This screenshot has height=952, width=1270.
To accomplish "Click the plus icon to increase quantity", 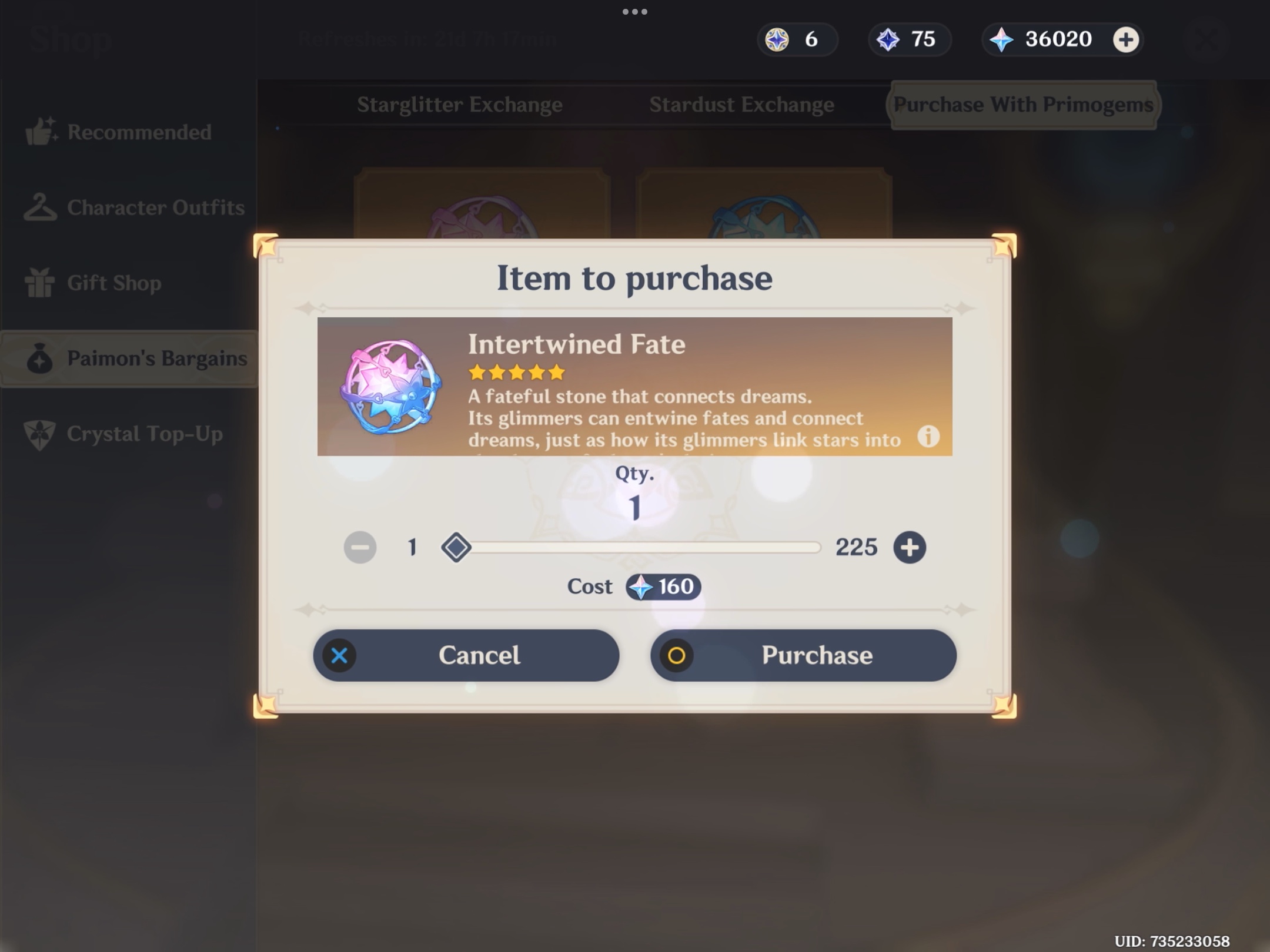I will (x=910, y=547).
